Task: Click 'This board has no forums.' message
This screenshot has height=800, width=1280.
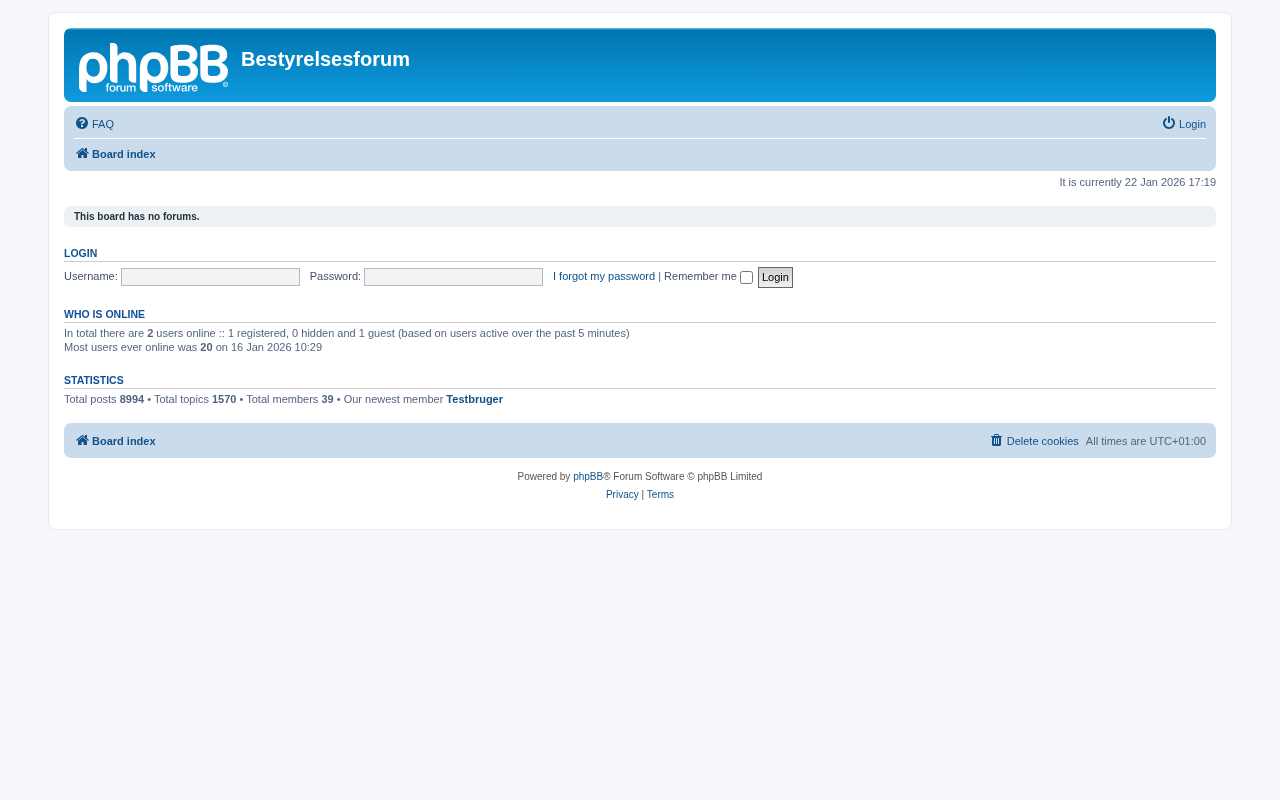Action: (137, 217)
